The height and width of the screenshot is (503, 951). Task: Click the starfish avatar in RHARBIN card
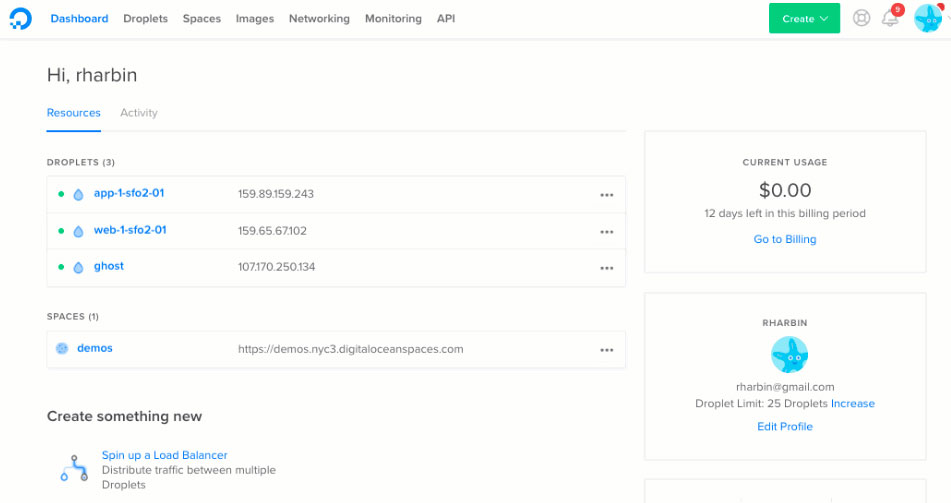[789, 354]
